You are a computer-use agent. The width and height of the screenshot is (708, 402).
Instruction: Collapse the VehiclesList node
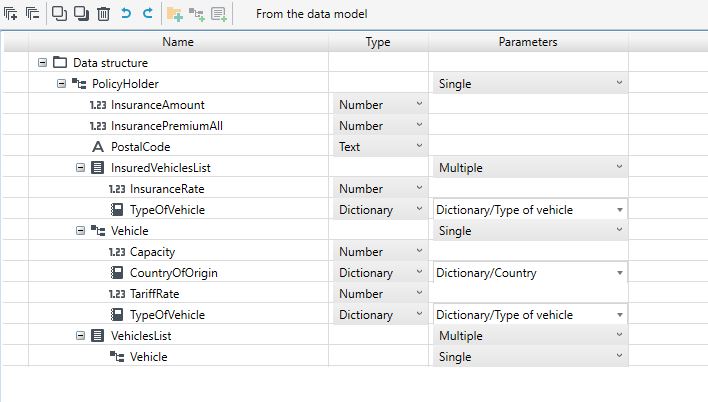(x=80, y=336)
